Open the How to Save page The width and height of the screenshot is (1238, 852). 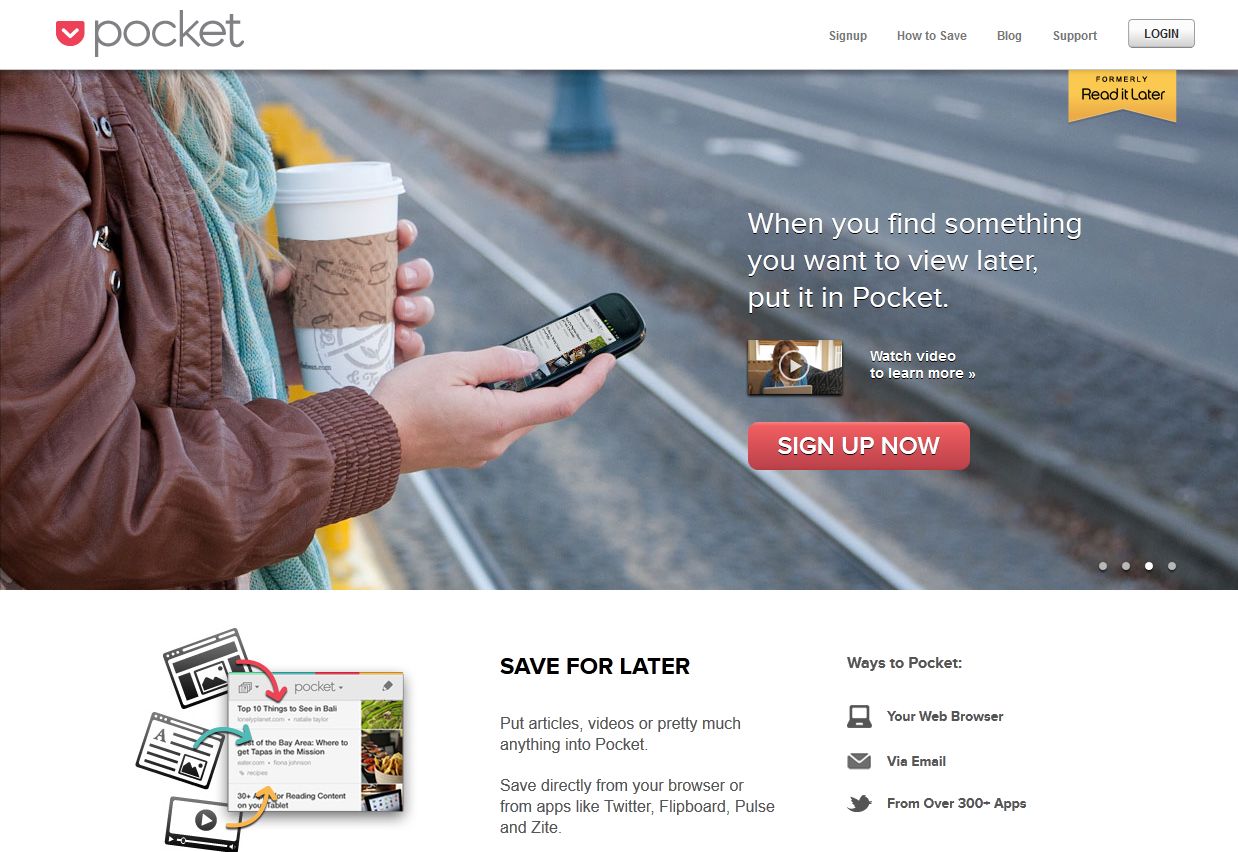click(932, 35)
